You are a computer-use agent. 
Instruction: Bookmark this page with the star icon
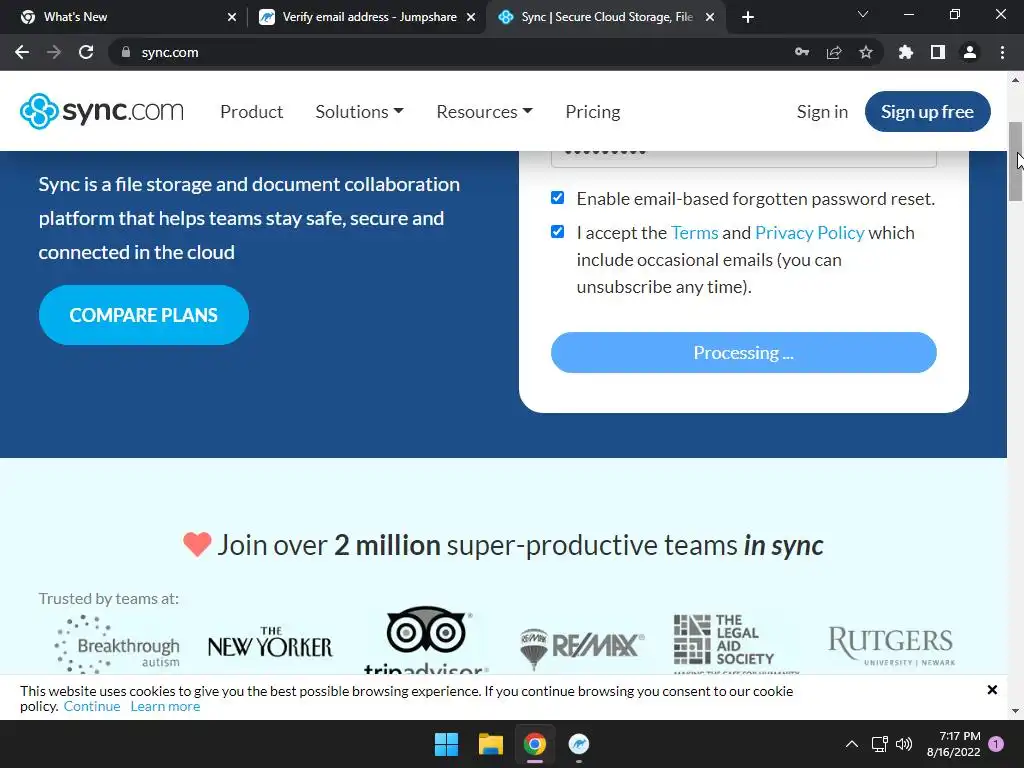point(866,52)
